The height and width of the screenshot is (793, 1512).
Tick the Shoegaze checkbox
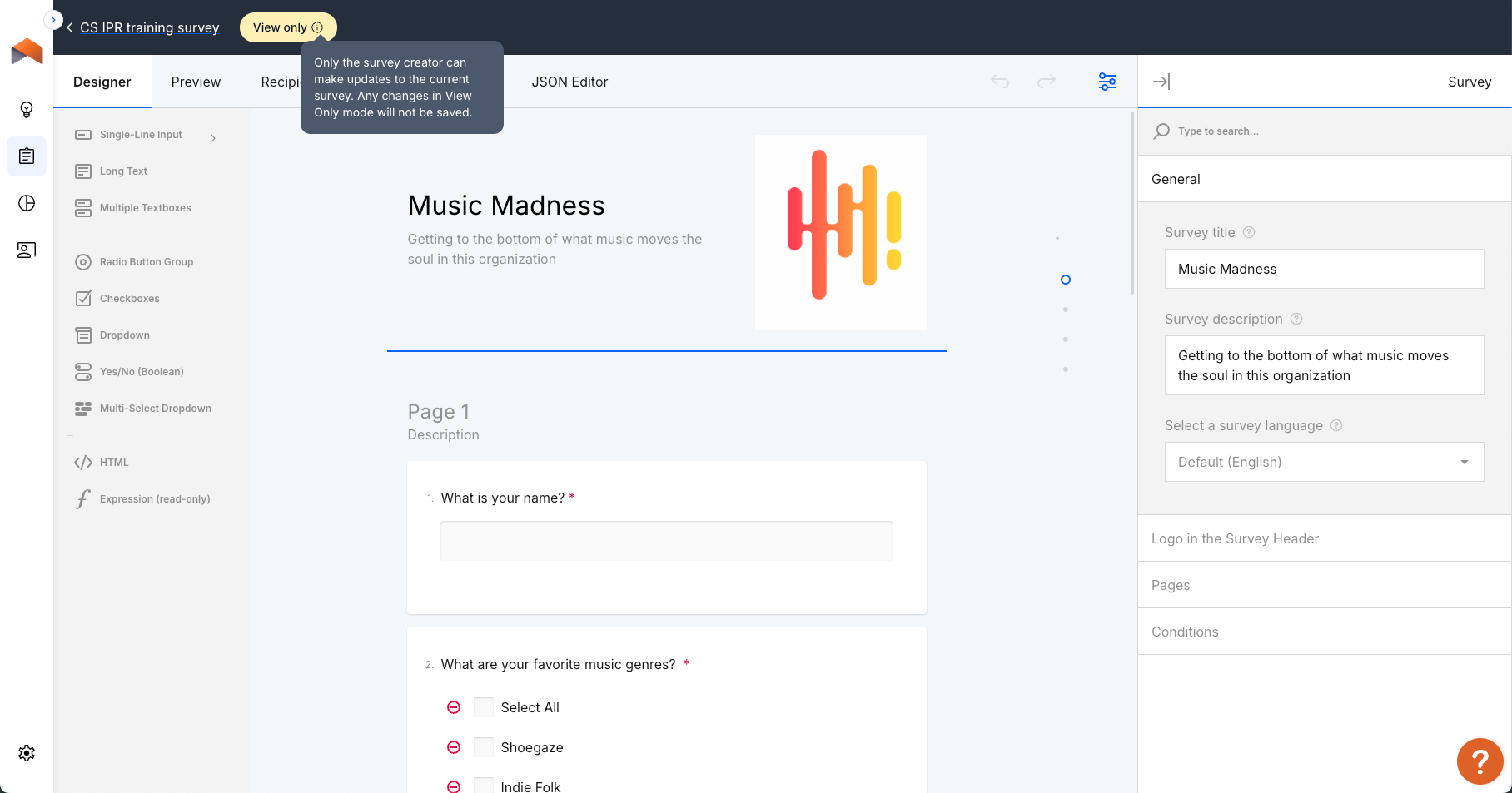484,747
